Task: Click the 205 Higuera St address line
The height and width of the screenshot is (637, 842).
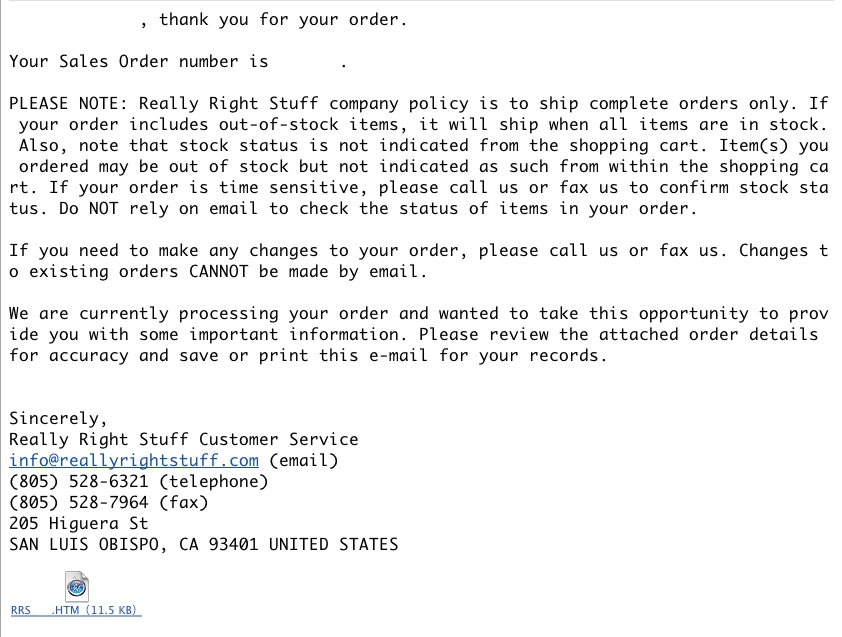Action: [79, 524]
